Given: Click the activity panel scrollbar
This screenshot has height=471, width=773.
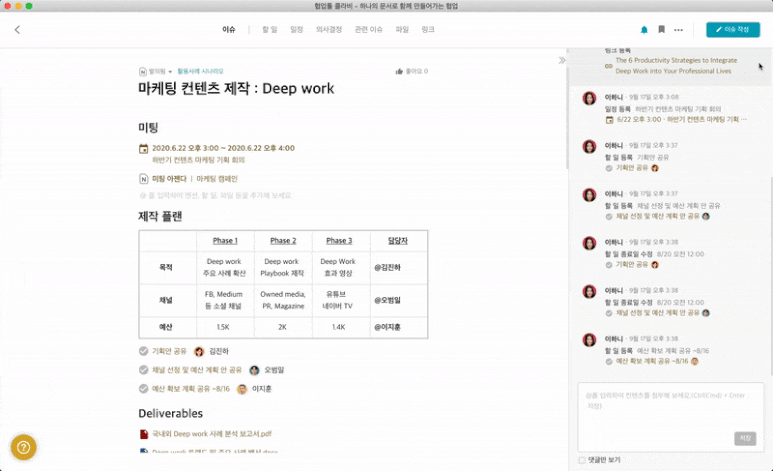Looking at the screenshot, I should click(771, 276).
